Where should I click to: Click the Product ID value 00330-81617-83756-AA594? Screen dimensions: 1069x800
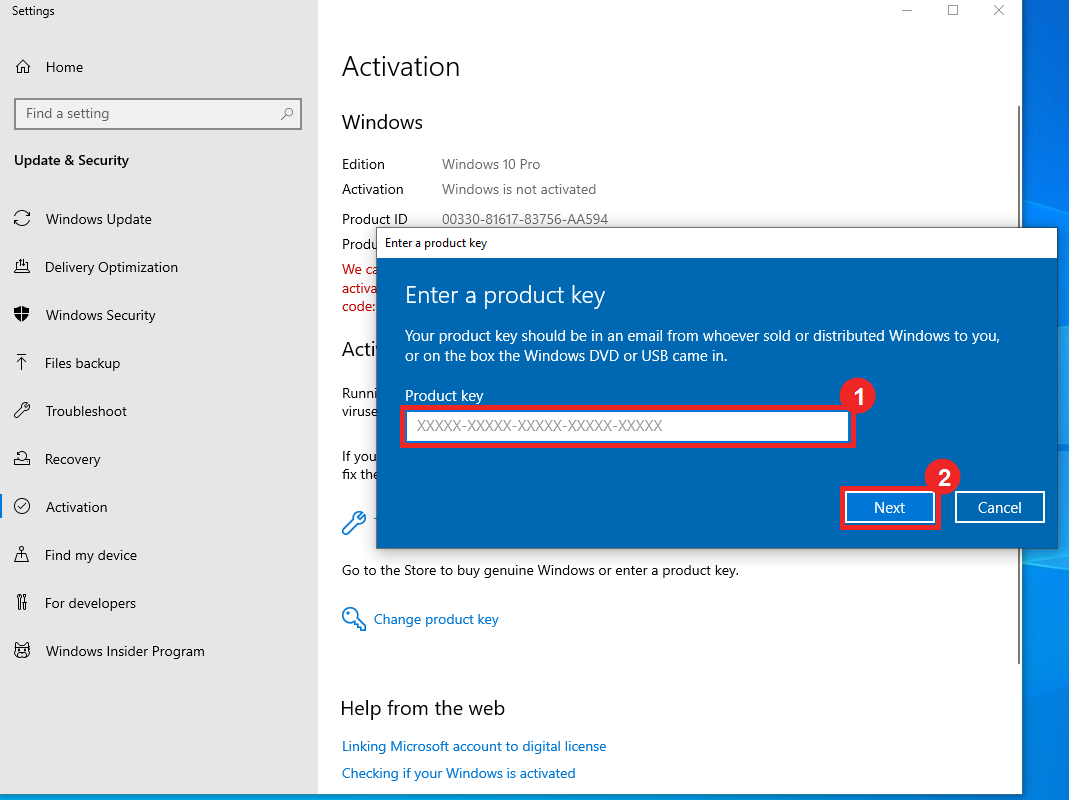point(525,219)
